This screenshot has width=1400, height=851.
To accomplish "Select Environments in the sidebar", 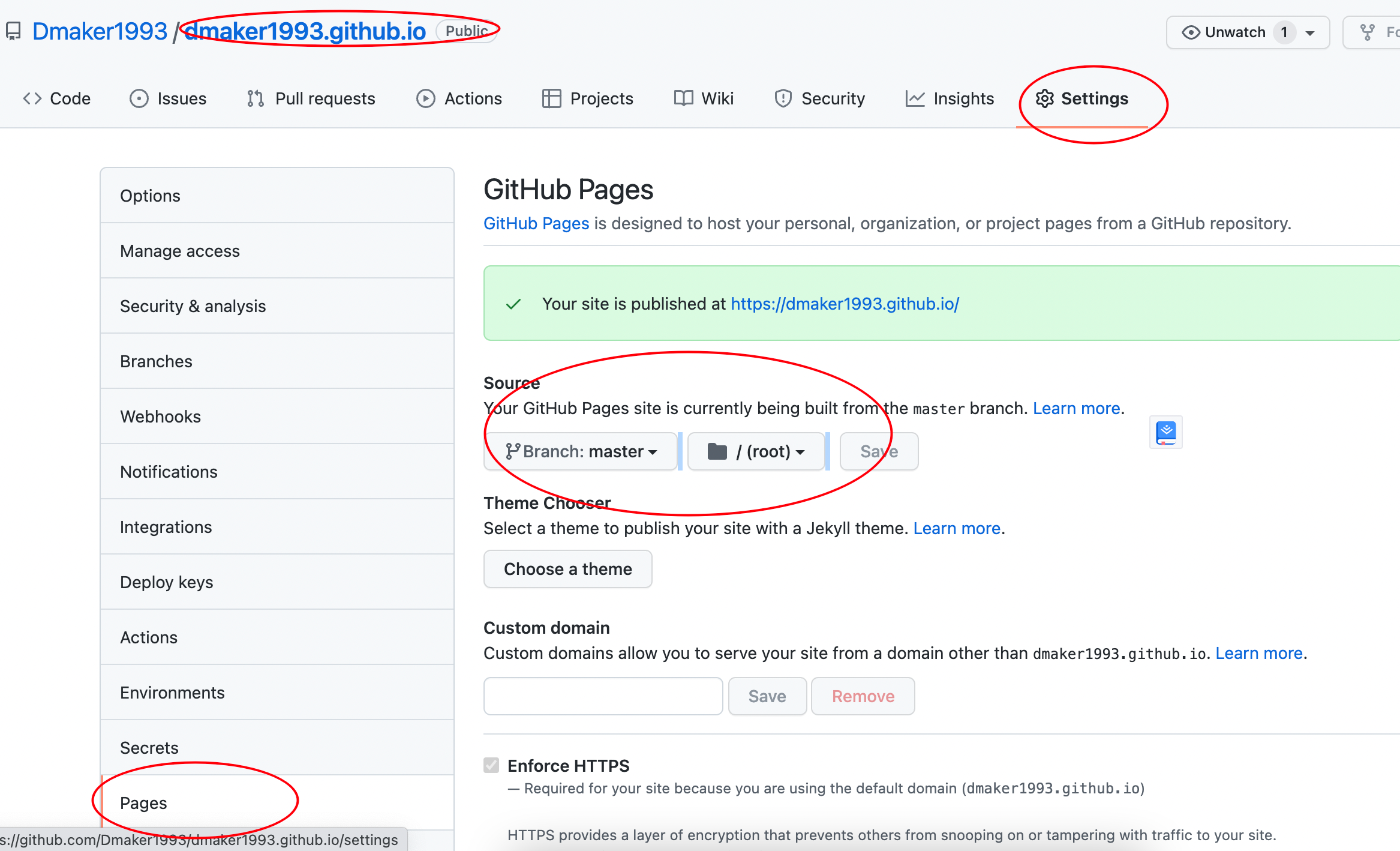I will point(277,693).
